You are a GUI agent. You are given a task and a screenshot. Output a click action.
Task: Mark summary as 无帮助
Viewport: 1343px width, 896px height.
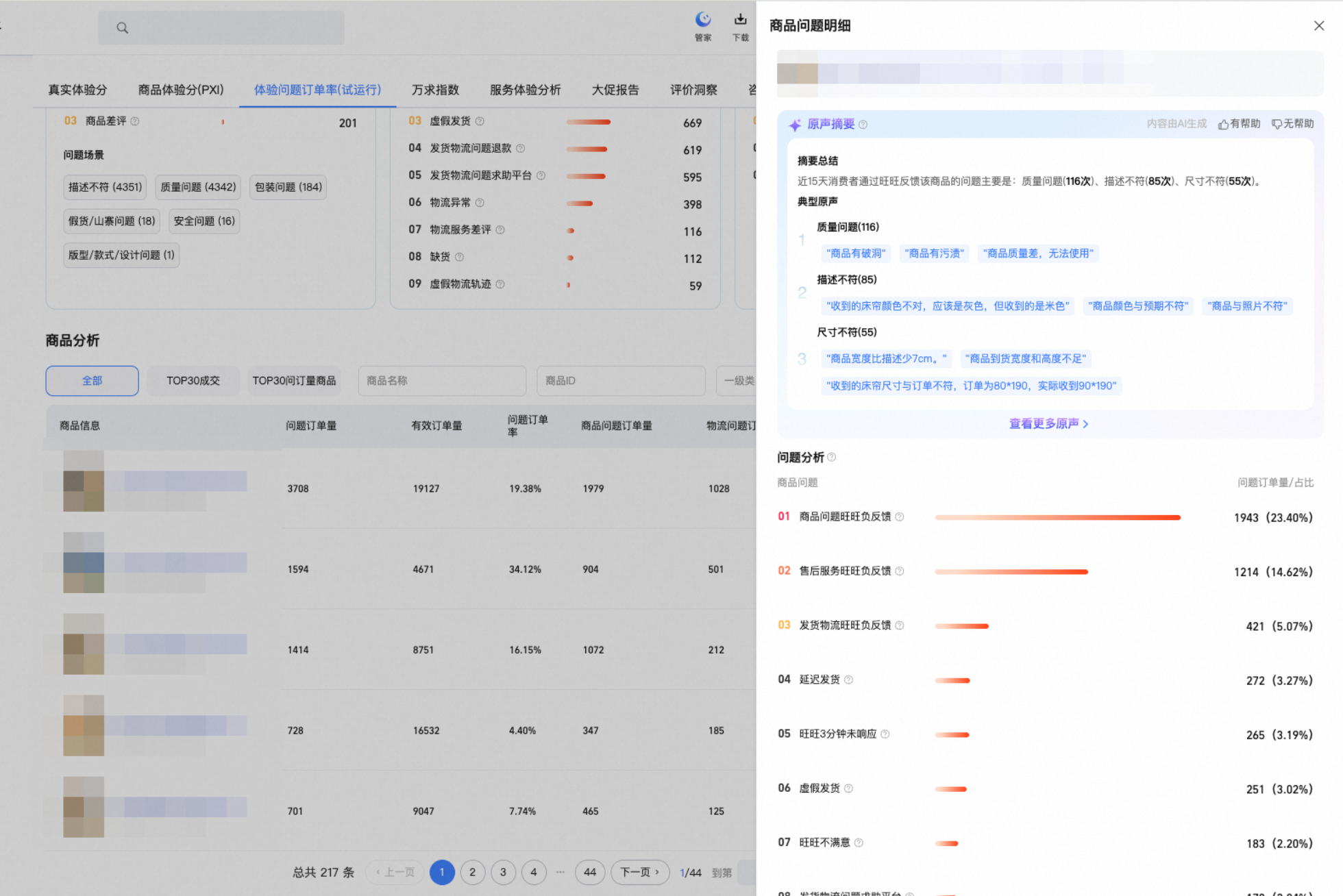coord(1293,124)
